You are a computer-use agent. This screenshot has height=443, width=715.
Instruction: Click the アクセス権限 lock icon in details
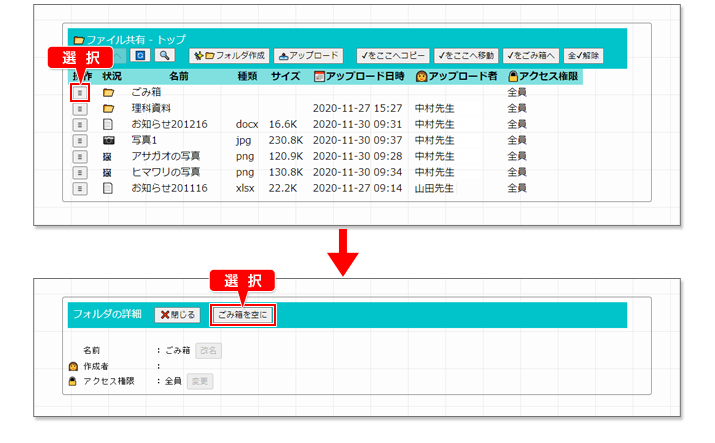(73, 381)
